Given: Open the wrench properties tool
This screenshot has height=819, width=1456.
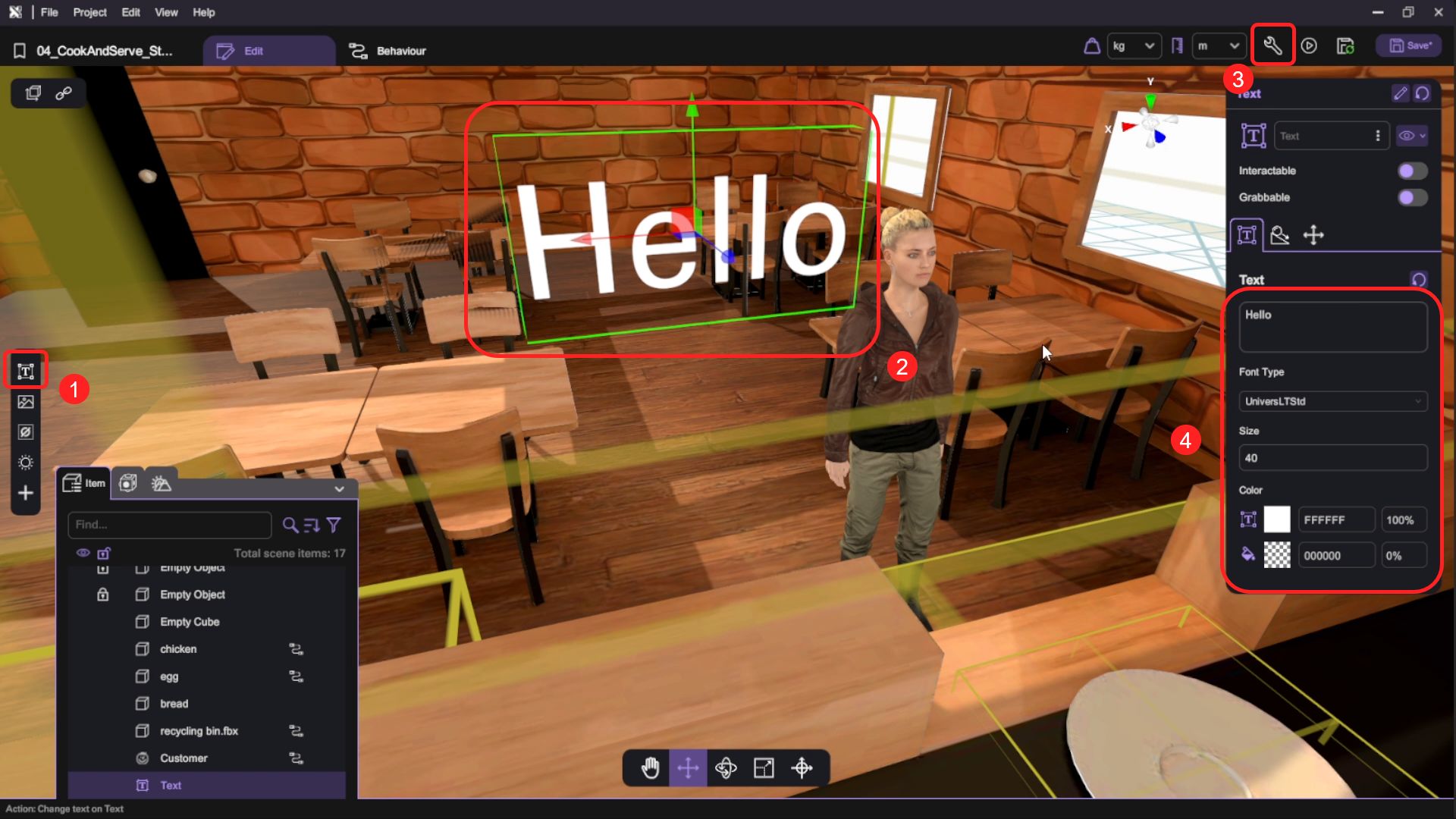Looking at the screenshot, I should pyautogui.click(x=1272, y=45).
